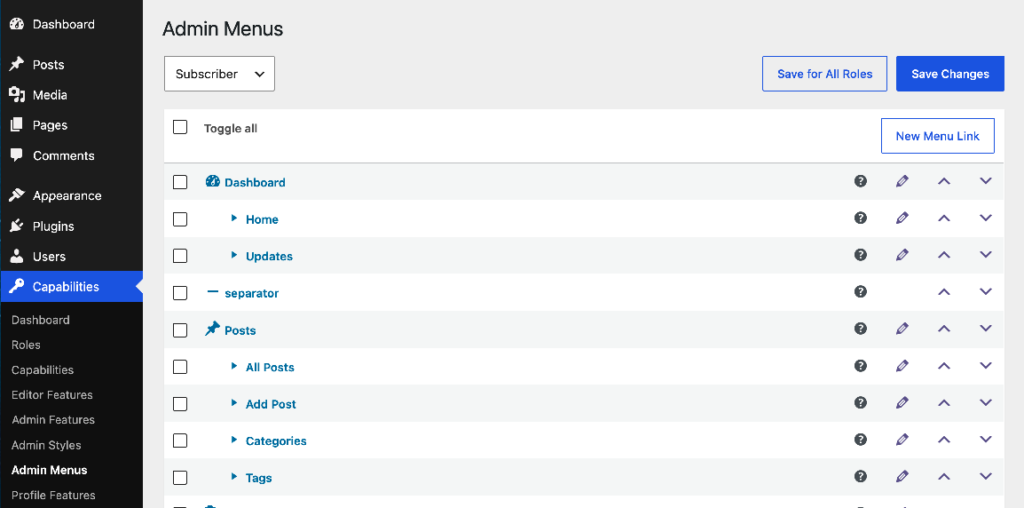Edit the Dashboard menu item with pencil
The width and height of the screenshot is (1024, 508).
(902, 181)
